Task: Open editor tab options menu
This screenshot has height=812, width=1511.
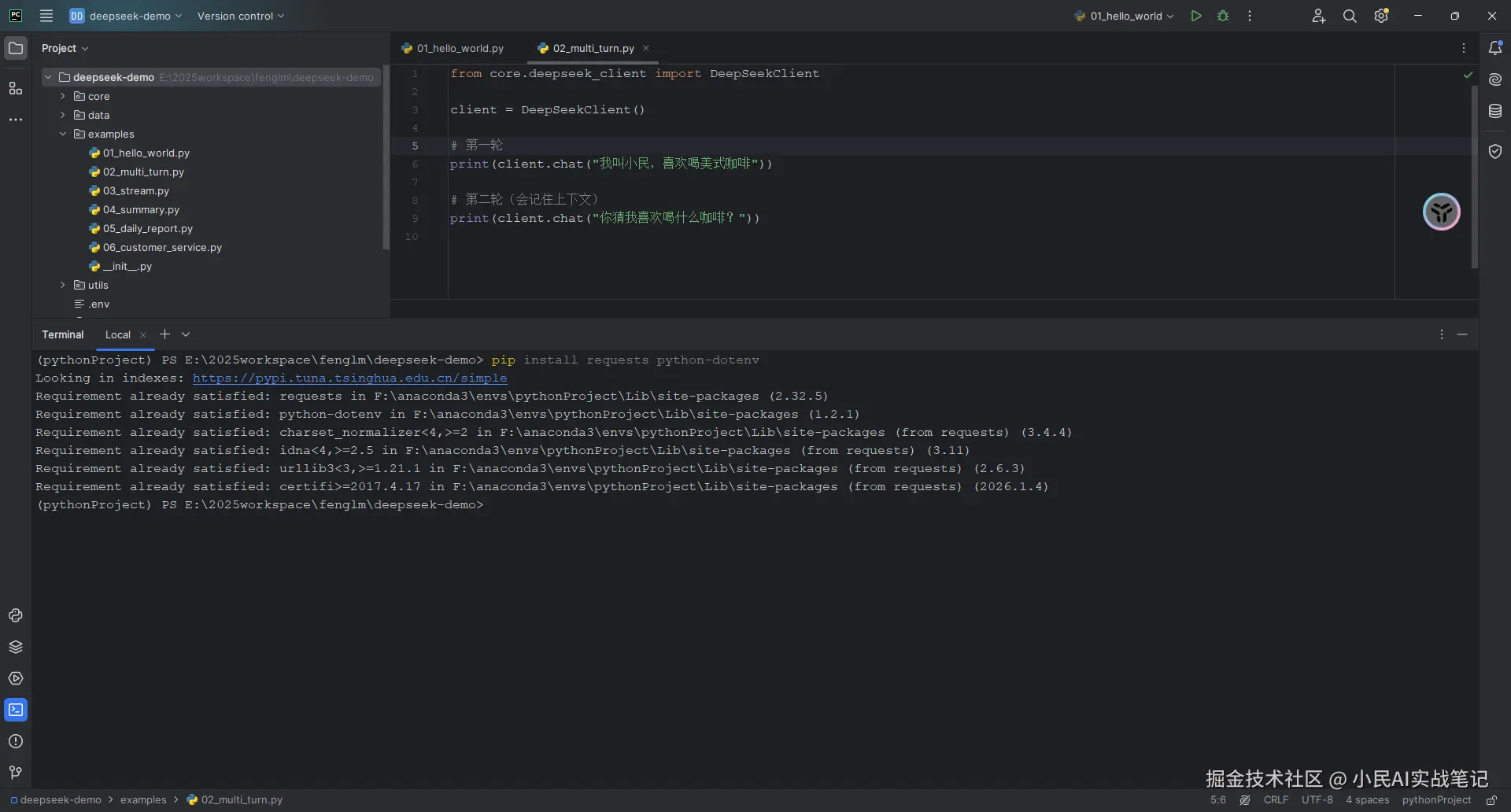Action: click(x=1464, y=48)
